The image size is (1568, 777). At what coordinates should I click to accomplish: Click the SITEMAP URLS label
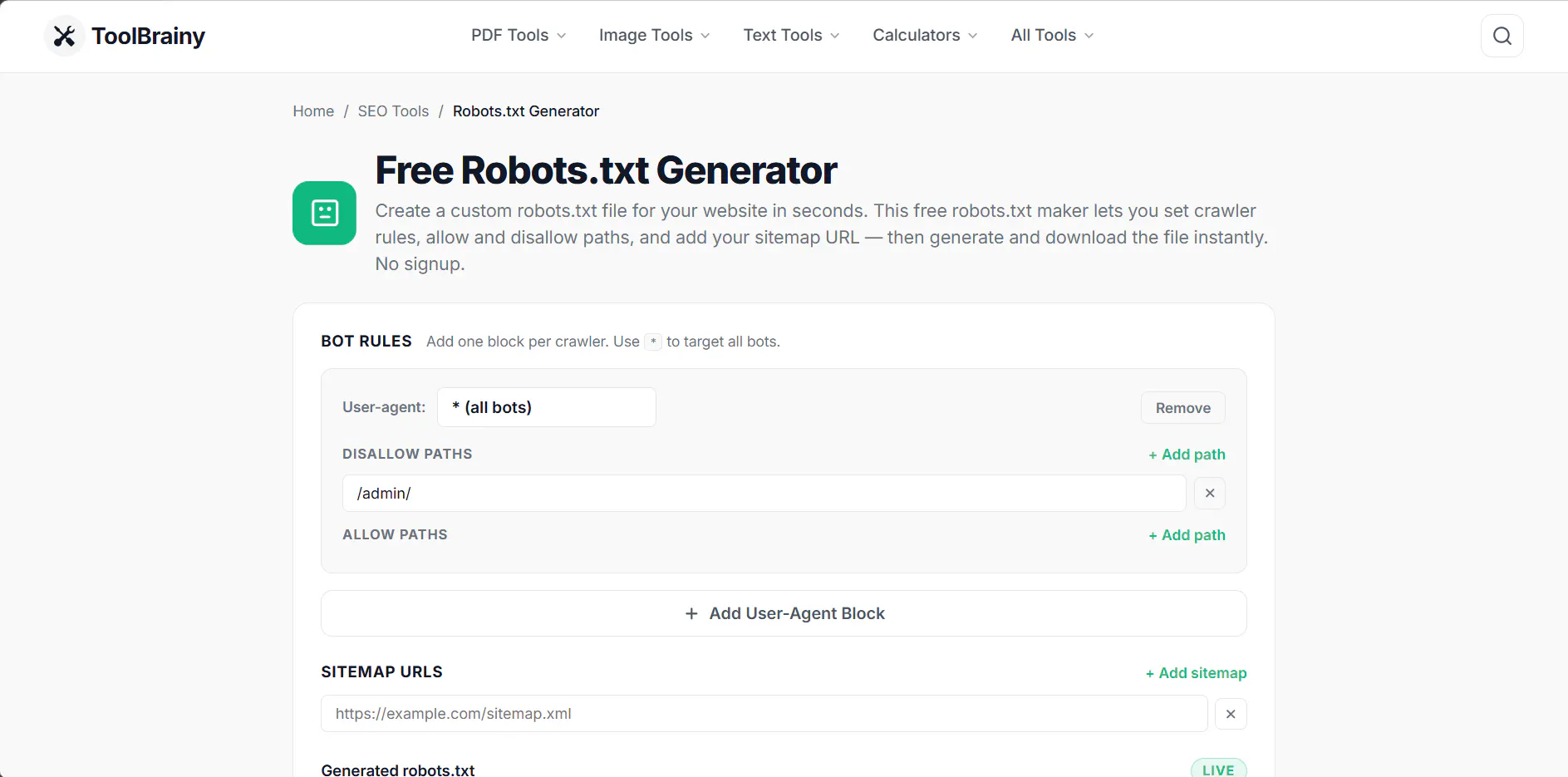[x=381, y=672]
